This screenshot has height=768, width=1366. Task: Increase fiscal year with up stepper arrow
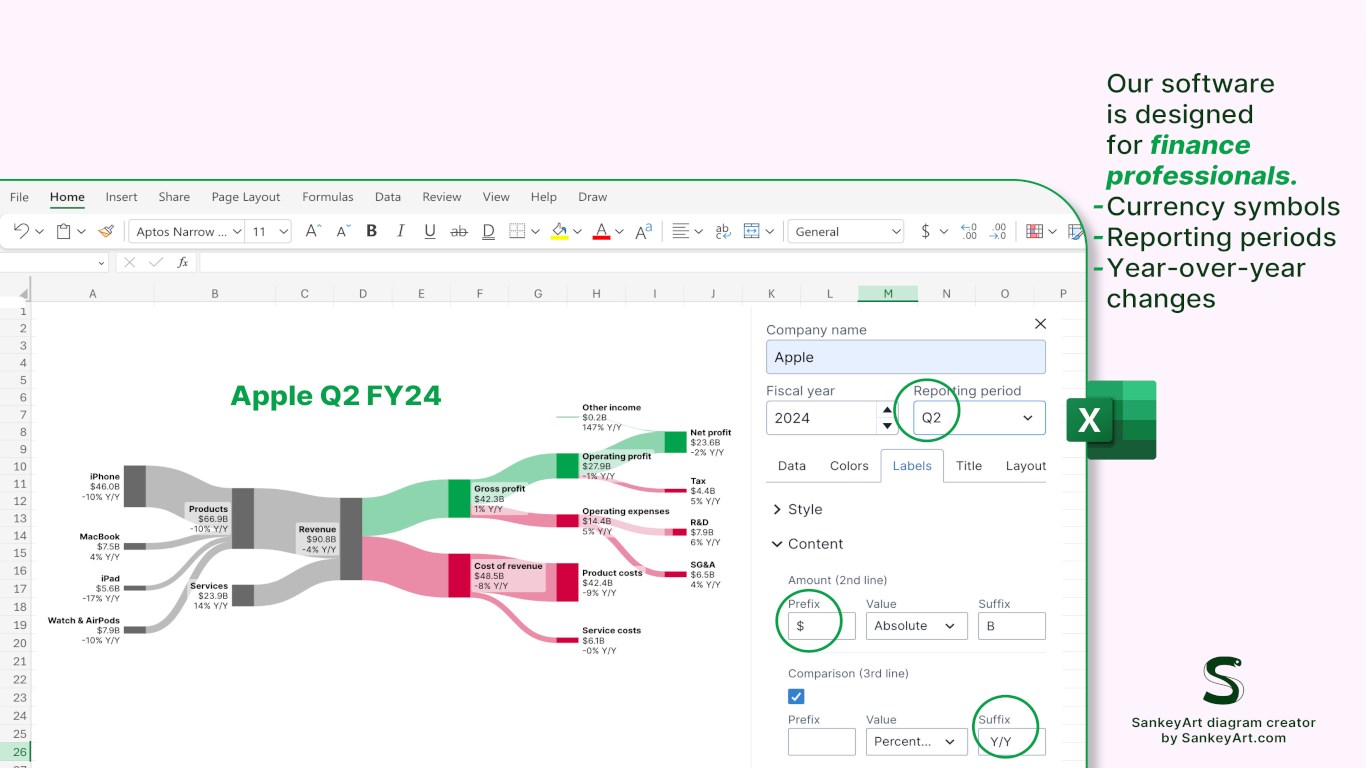coord(887,410)
